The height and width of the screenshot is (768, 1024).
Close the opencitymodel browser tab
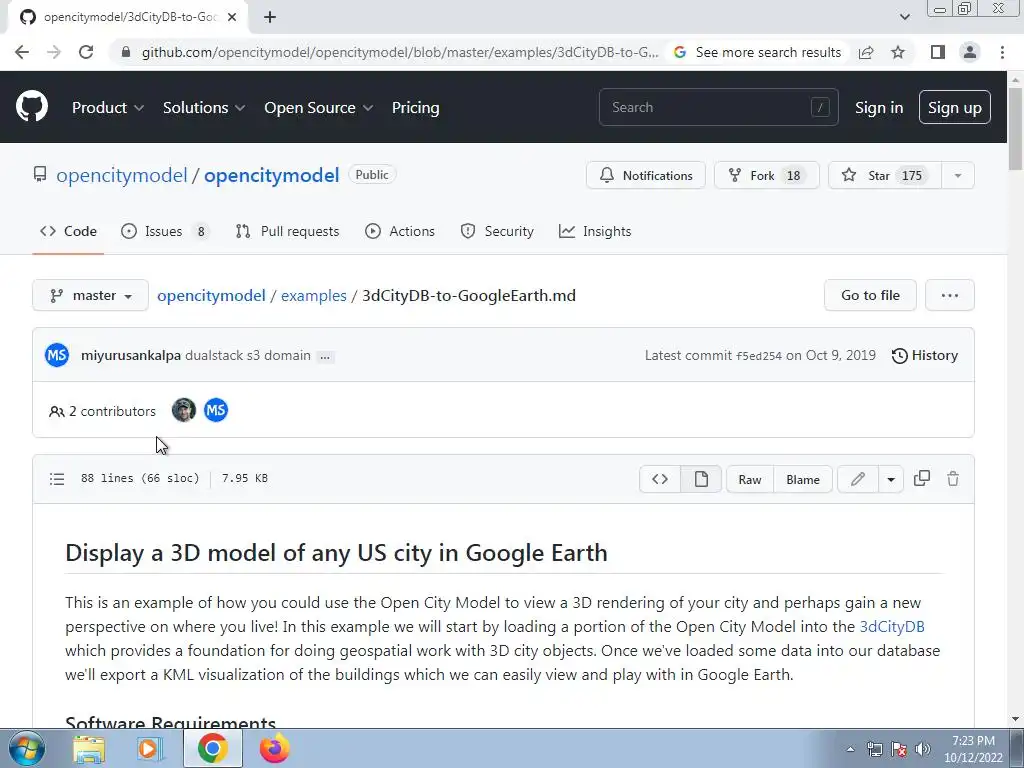(x=232, y=17)
